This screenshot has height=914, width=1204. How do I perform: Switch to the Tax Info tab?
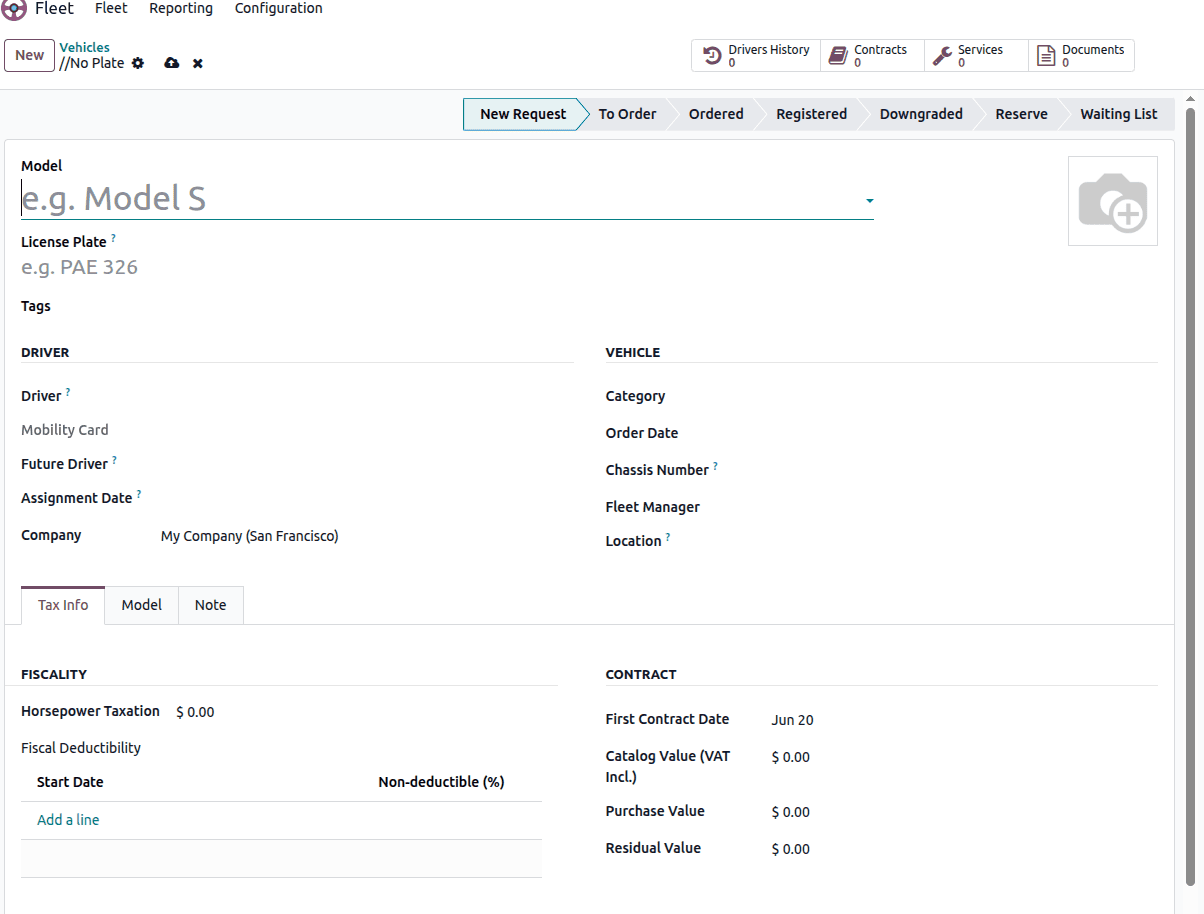click(x=63, y=605)
